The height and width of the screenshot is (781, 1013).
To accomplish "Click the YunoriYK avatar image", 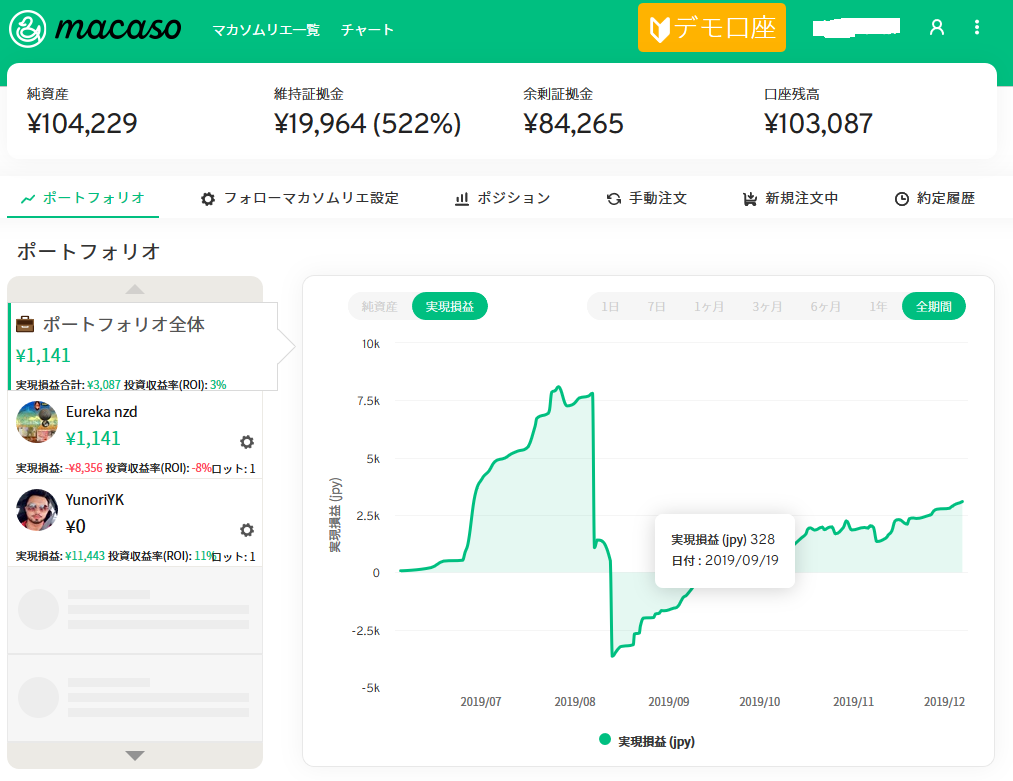I will [37, 511].
